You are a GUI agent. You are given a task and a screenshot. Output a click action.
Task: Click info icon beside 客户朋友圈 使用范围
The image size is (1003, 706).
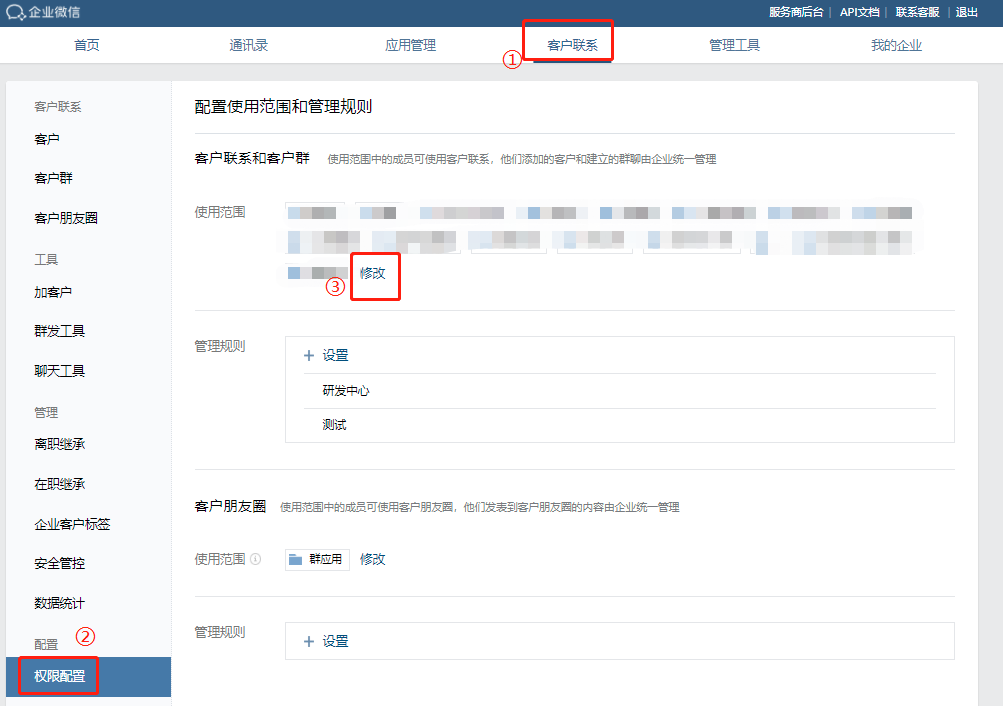[256, 560]
